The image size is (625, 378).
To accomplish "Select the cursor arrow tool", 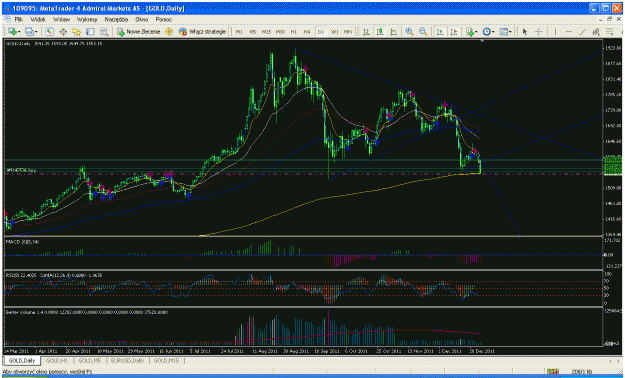I will coord(525,32).
